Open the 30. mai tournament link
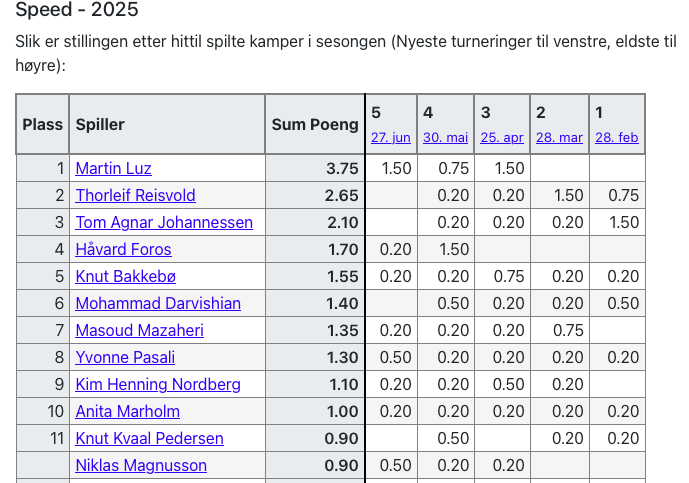This screenshot has width=689, height=483. (x=445, y=138)
